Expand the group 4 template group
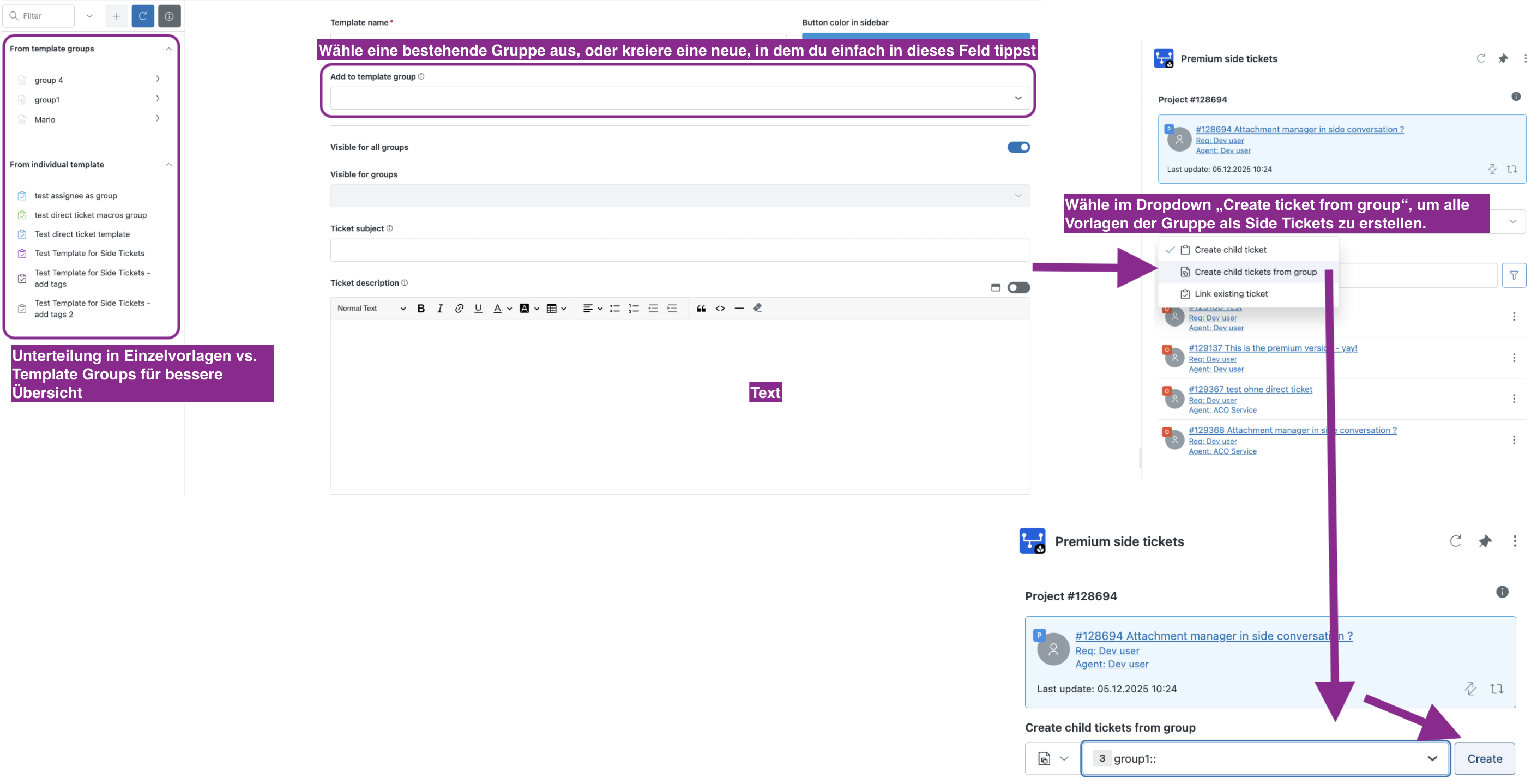 pyautogui.click(x=91, y=80)
